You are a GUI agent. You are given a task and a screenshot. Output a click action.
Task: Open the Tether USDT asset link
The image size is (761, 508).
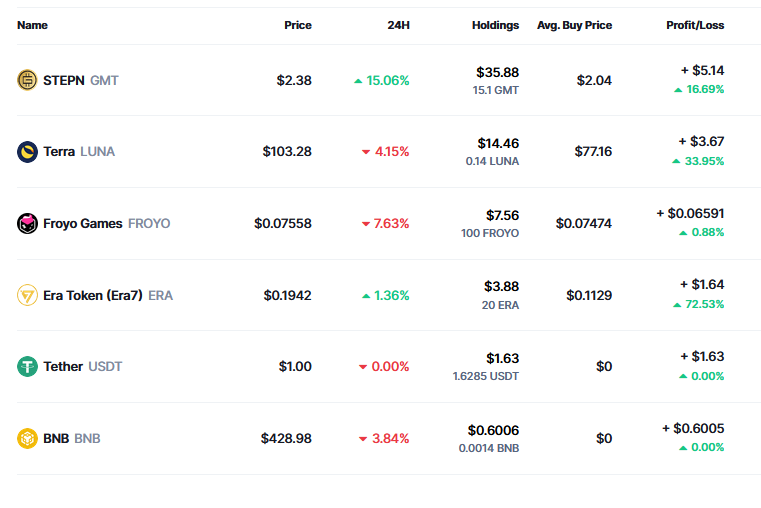point(82,367)
